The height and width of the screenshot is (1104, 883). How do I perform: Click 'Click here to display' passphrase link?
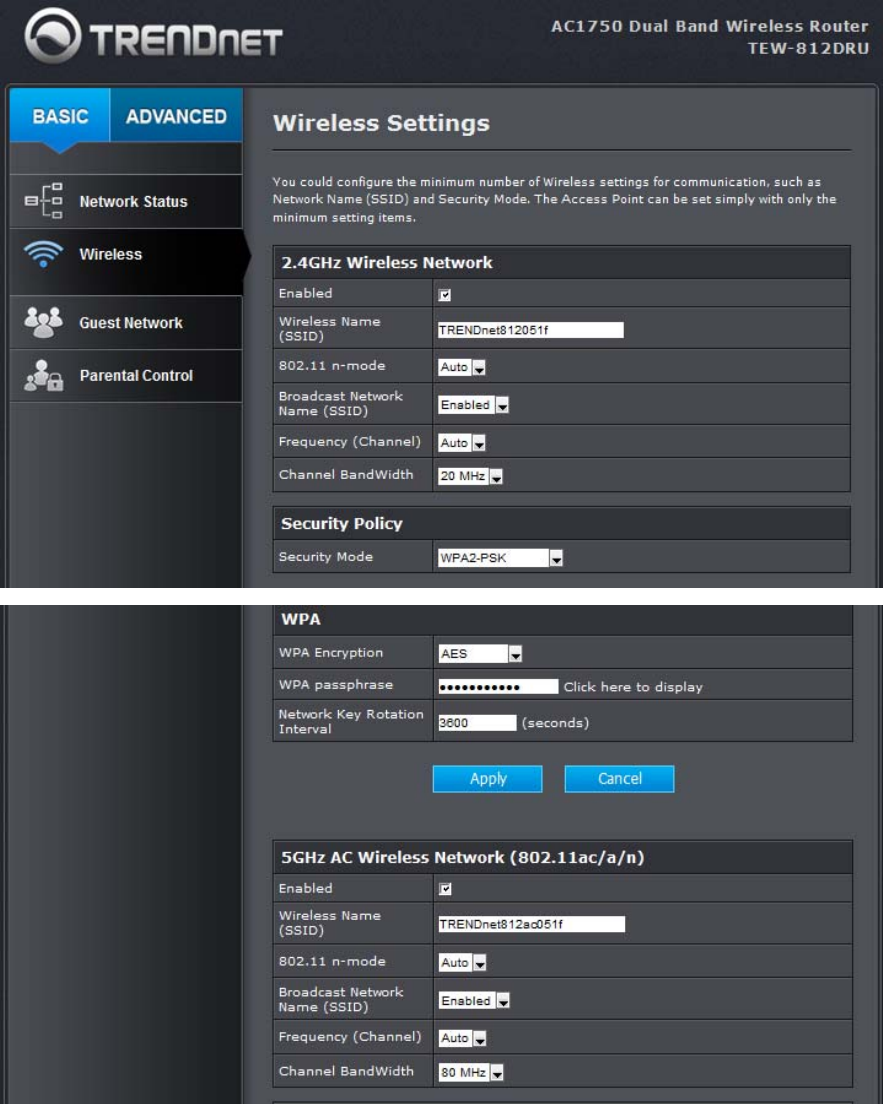(633, 686)
